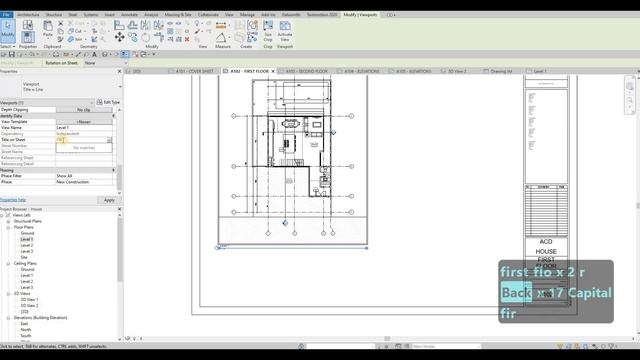Screen dimensions: 640x360
Task: Collapse the 3D Views tree node
Action: pyautogui.click(x=8, y=293)
